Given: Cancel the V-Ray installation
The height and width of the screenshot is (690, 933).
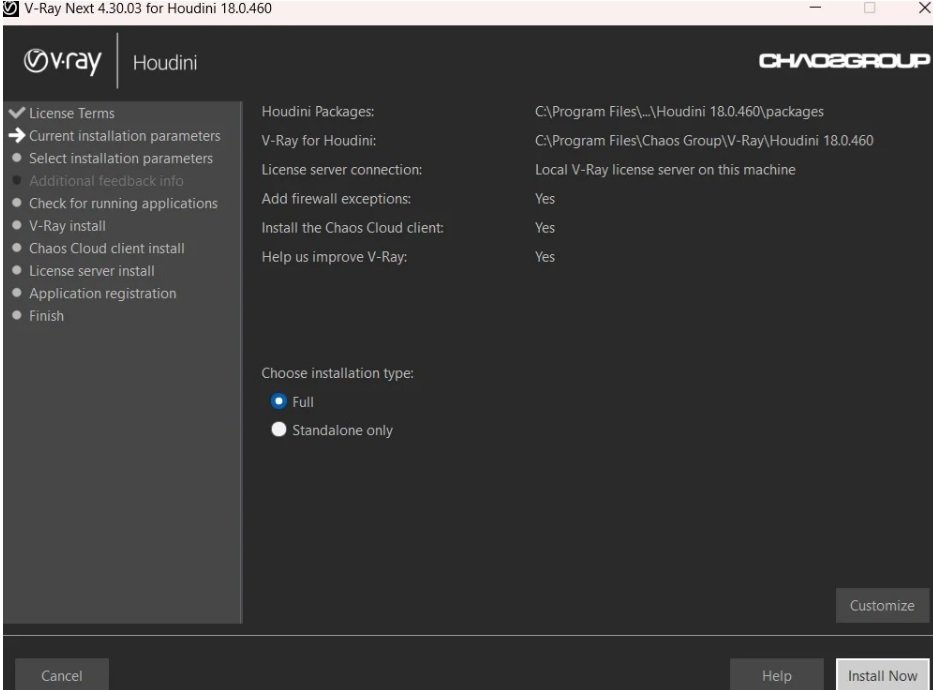Looking at the screenshot, I should point(61,675).
